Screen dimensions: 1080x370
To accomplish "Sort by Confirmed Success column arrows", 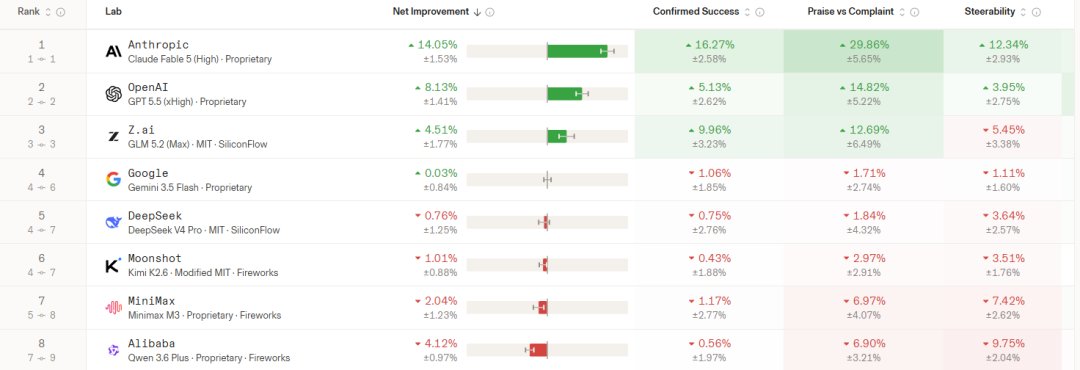I will (747, 12).
